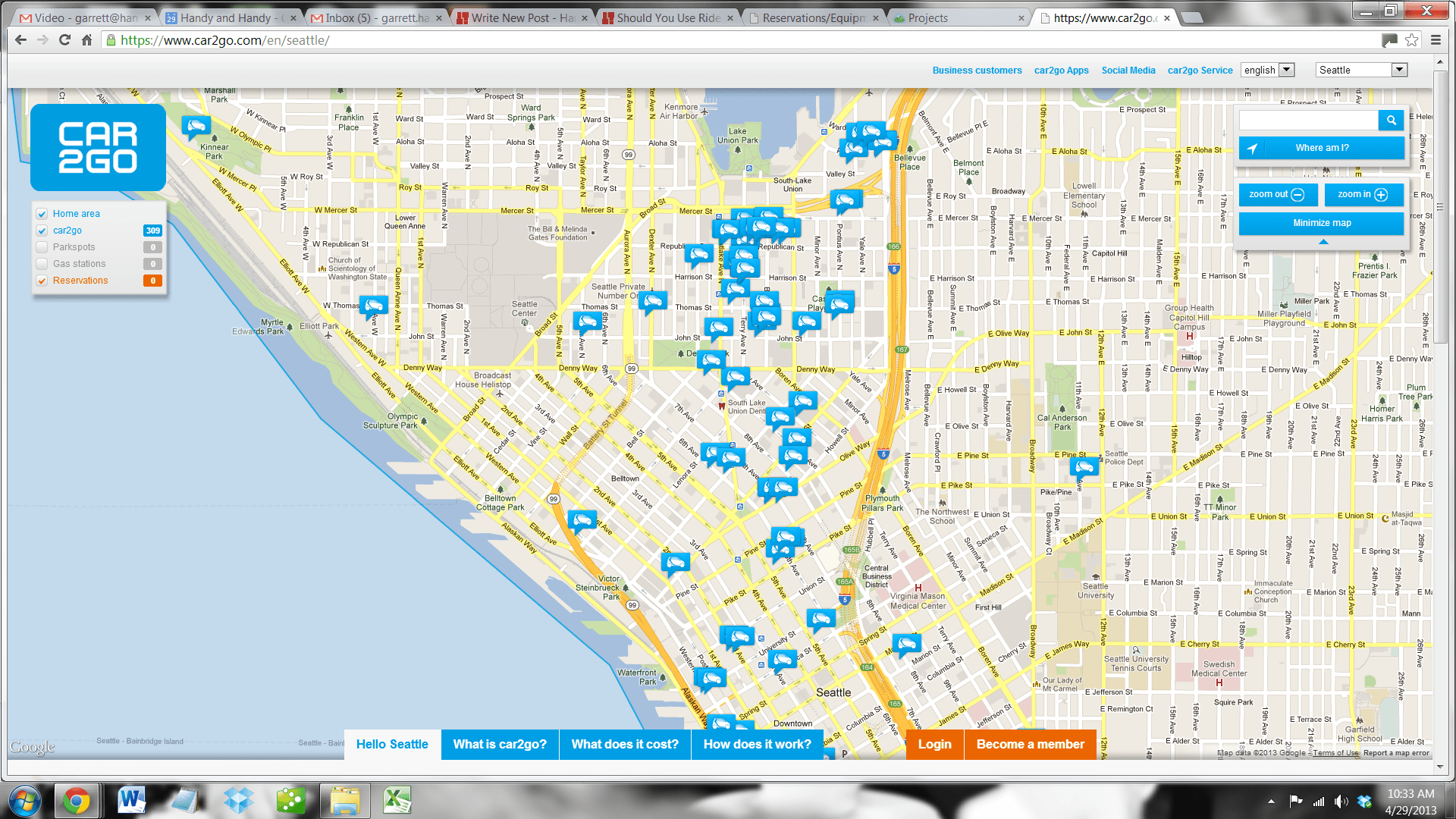
Task: Open File Explorer from the taskbar
Action: click(344, 801)
